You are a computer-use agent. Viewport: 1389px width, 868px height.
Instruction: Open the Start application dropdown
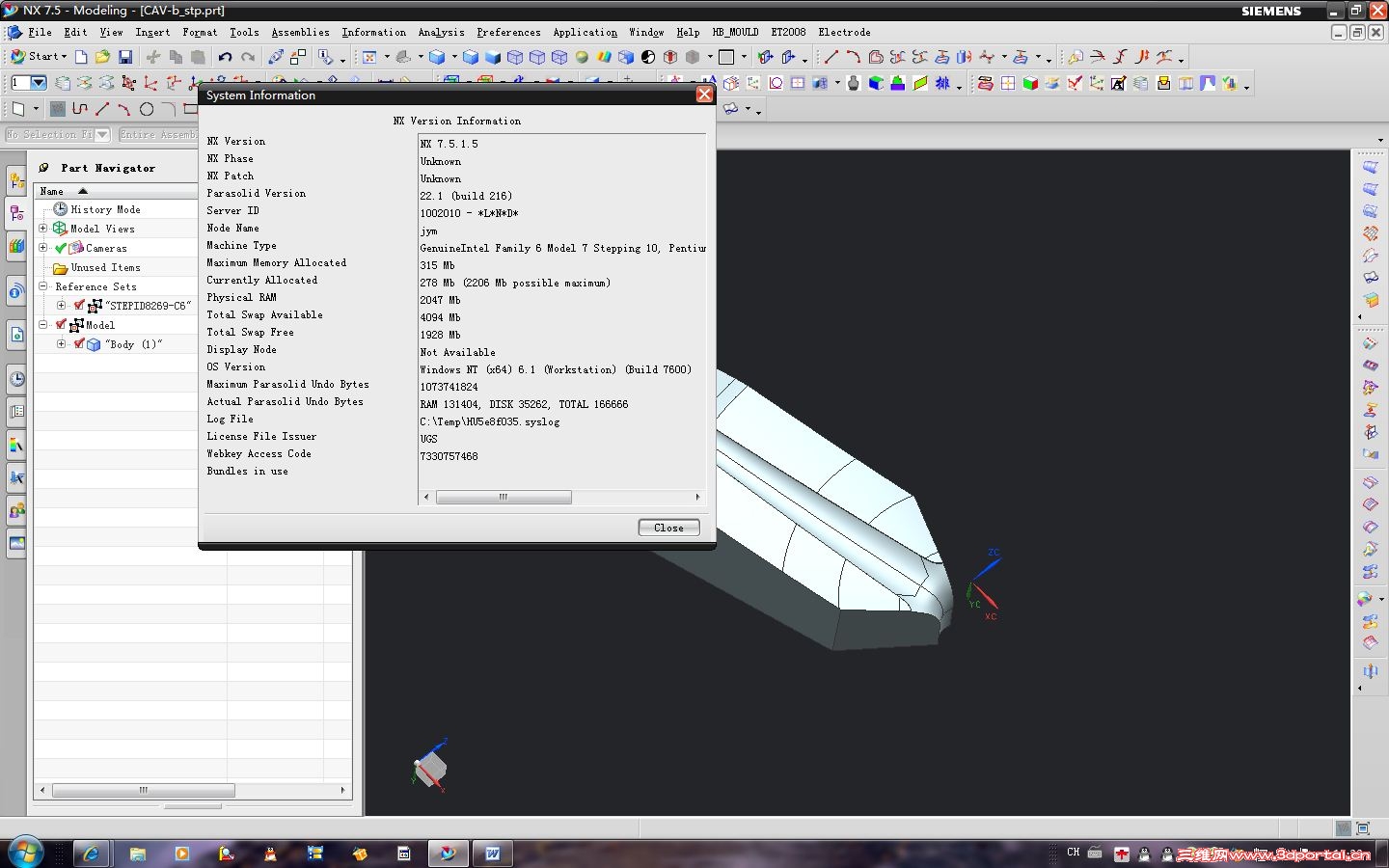39,57
